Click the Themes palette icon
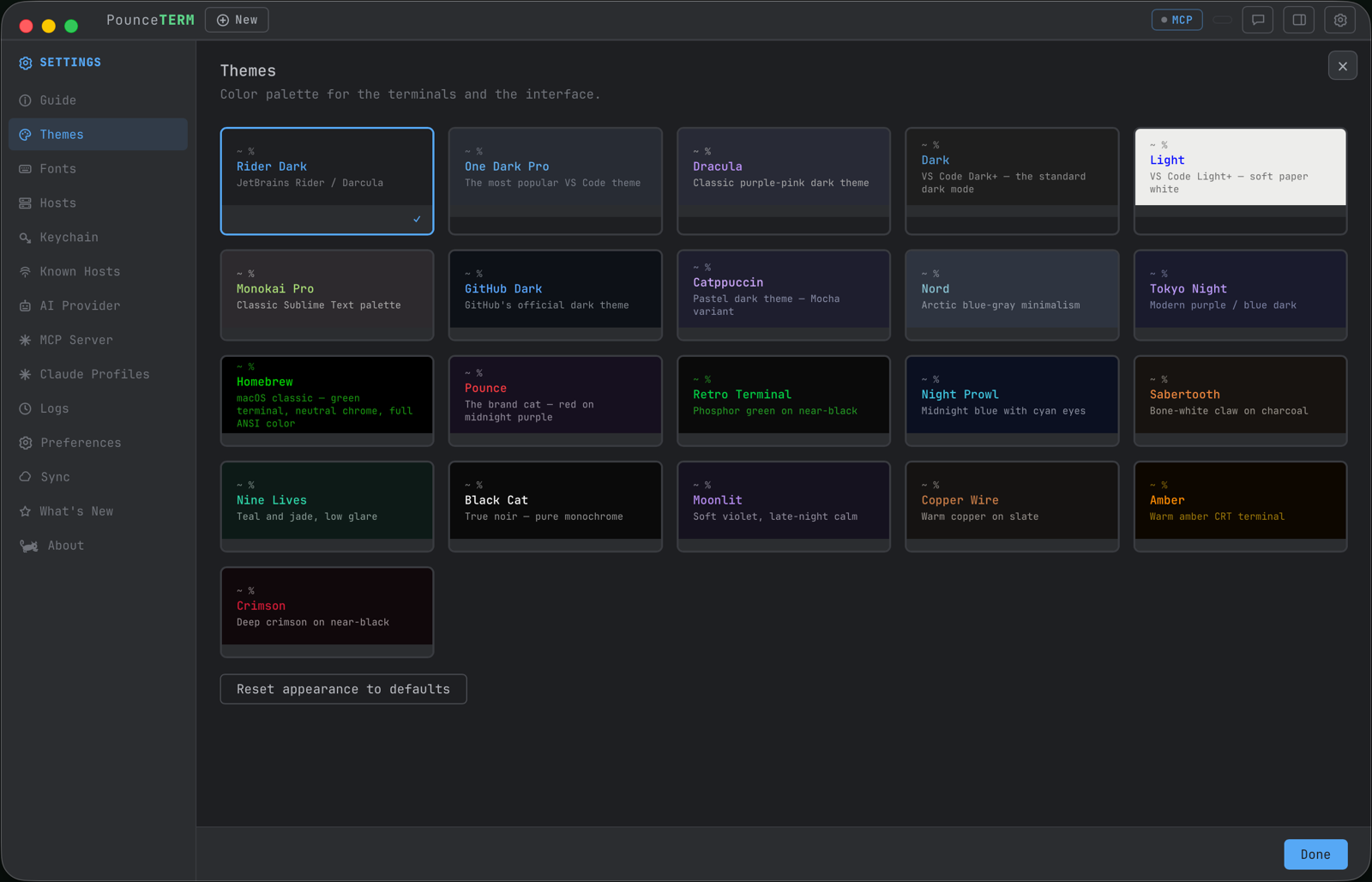The height and width of the screenshot is (882, 1372). point(25,135)
